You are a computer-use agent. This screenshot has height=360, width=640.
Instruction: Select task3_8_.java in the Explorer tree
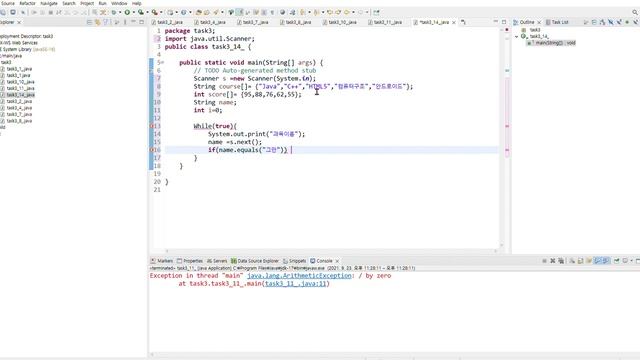click(19, 121)
